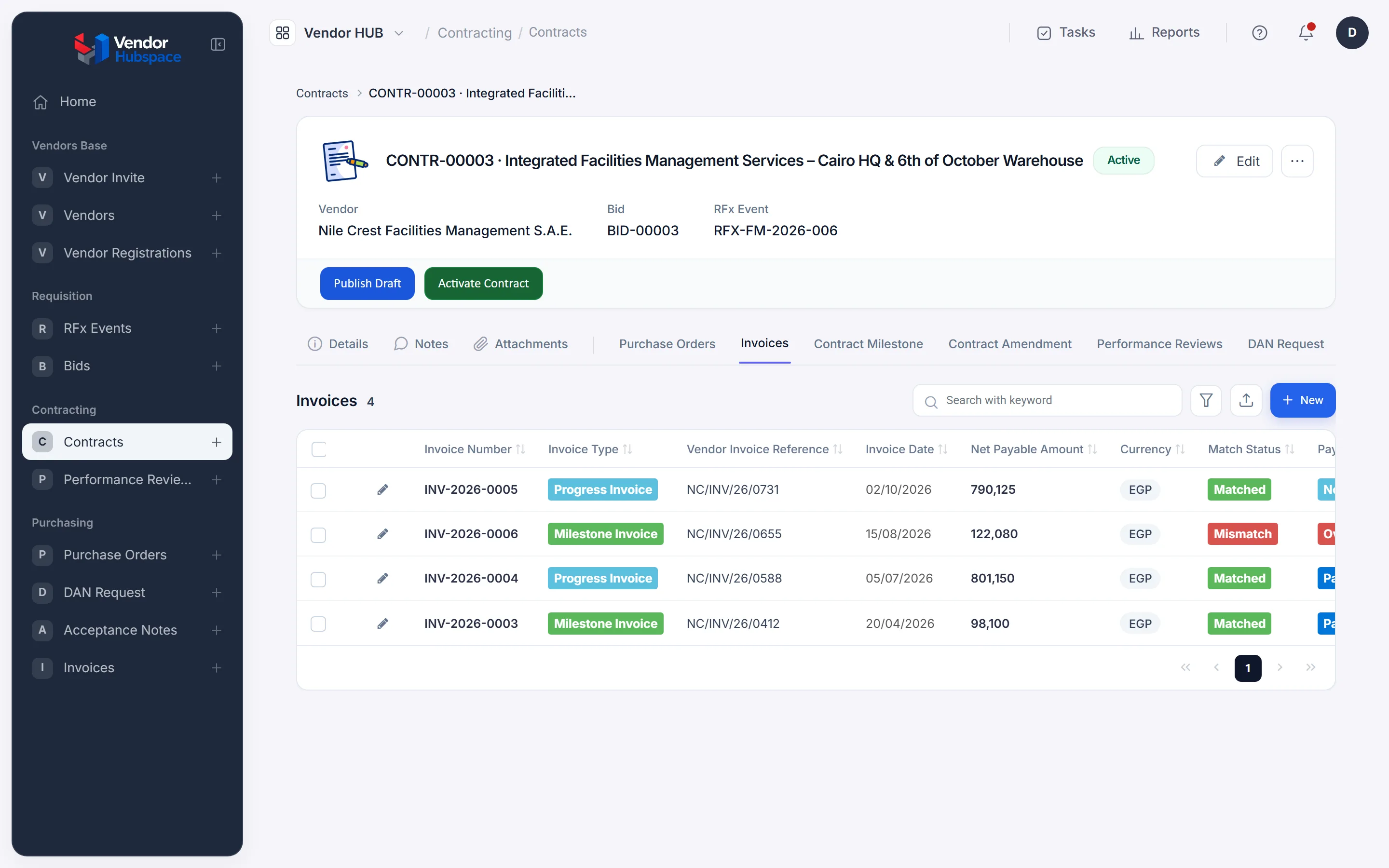
Task: Sort by Vendor Invoice Reference column
Action: [837, 449]
